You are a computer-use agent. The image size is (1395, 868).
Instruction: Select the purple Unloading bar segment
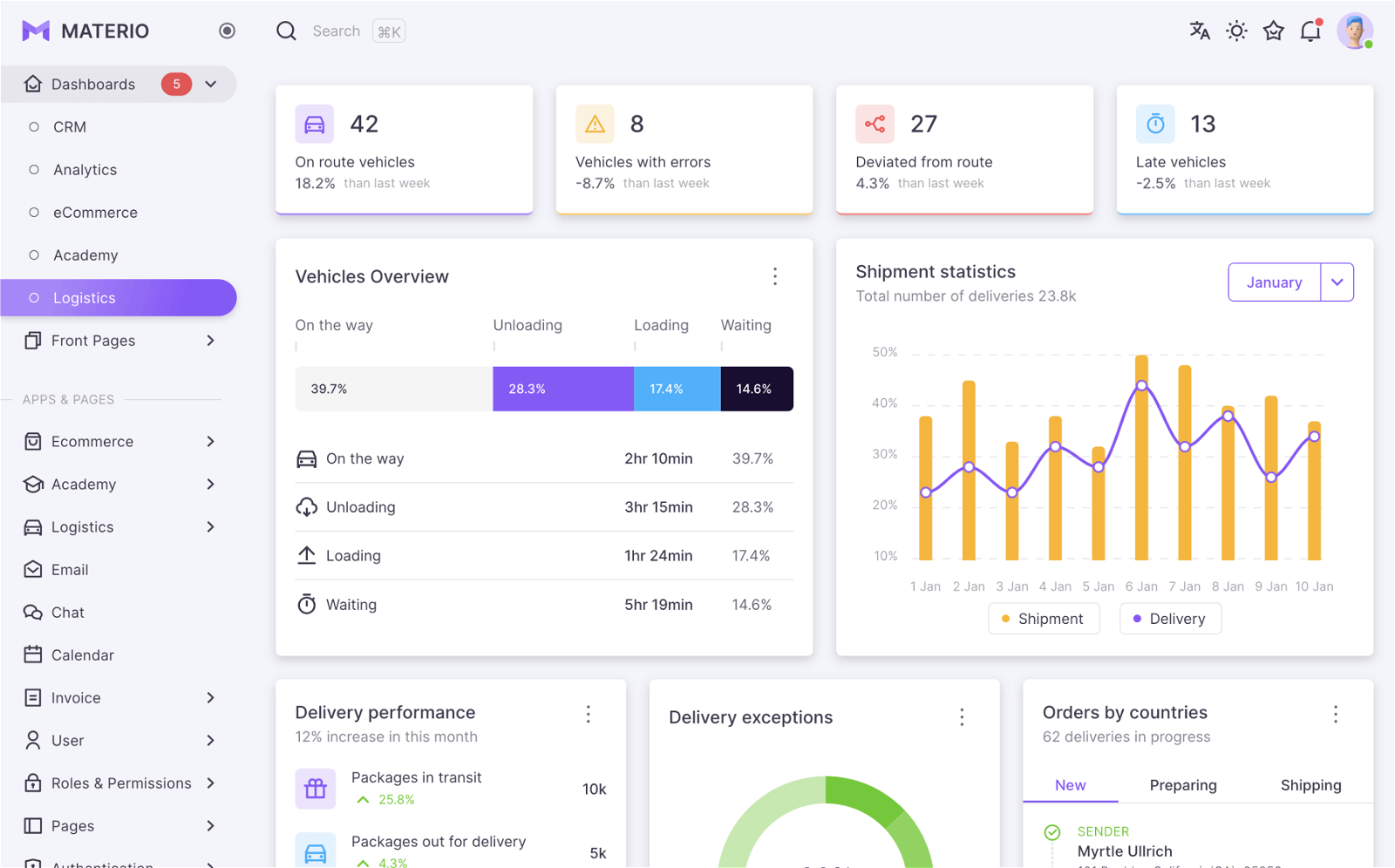(x=563, y=389)
